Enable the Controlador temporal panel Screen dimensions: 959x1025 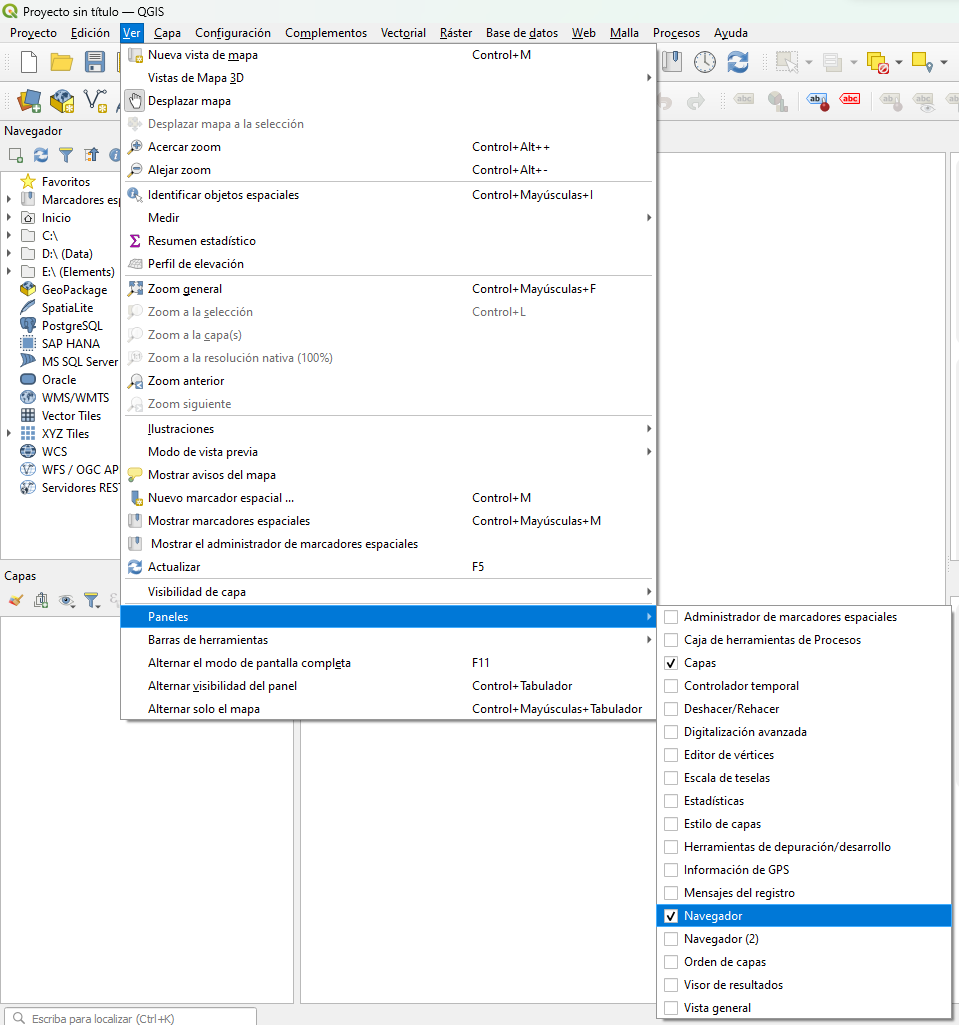pyautogui.click(x=671, y=686)
